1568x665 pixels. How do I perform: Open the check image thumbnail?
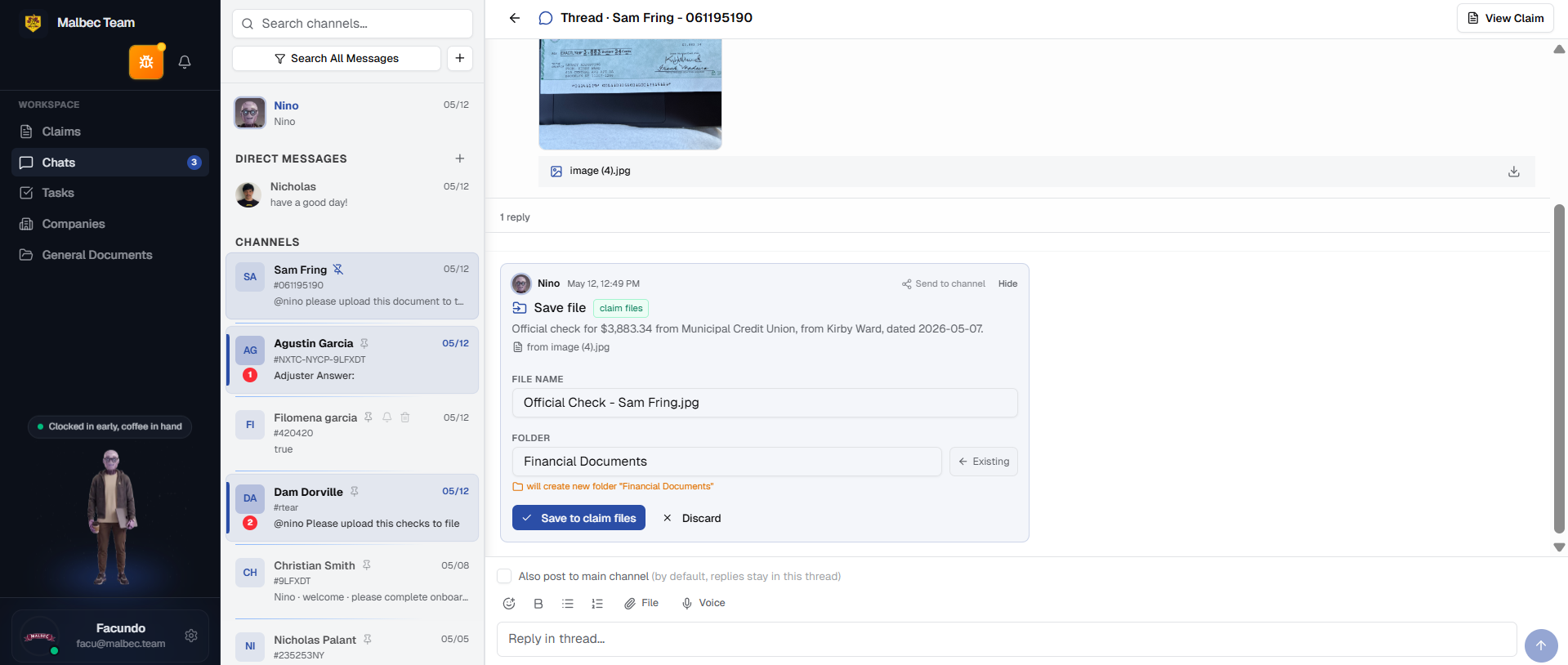pyautogui.click(x=630, y=94)
